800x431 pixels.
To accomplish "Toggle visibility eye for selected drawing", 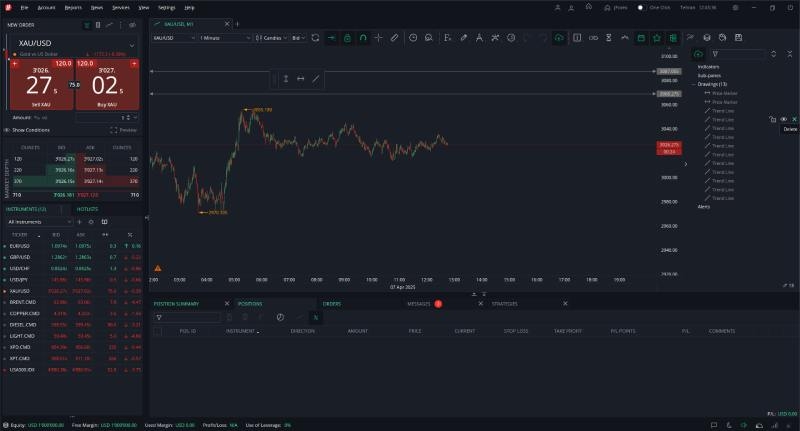I will pos(784,119).
